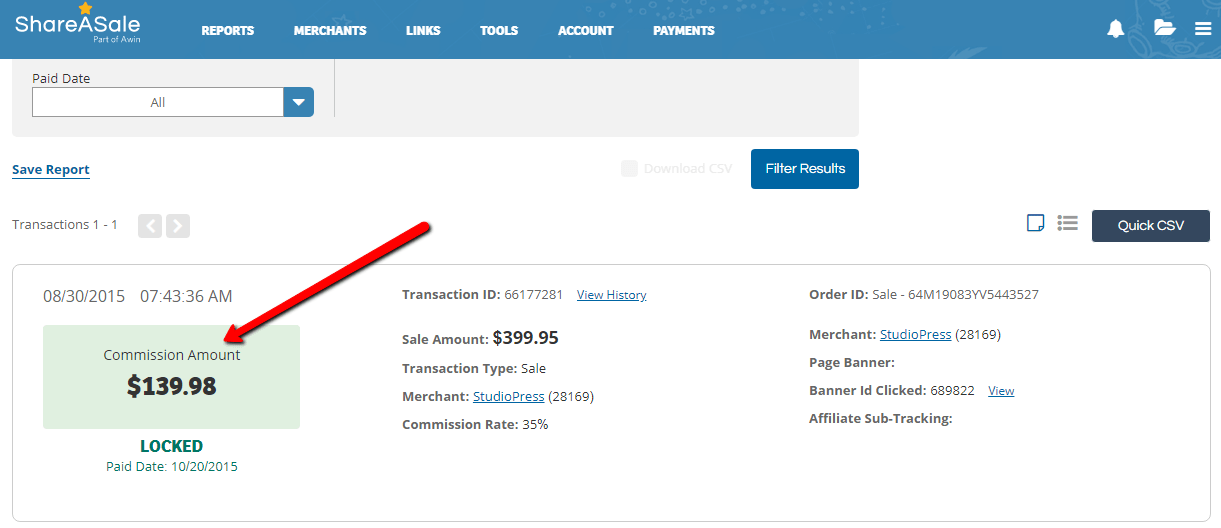Screen dimensions: 1221x528
Task: Click the ShareASale logo
Action: click(x=77, y=26)
